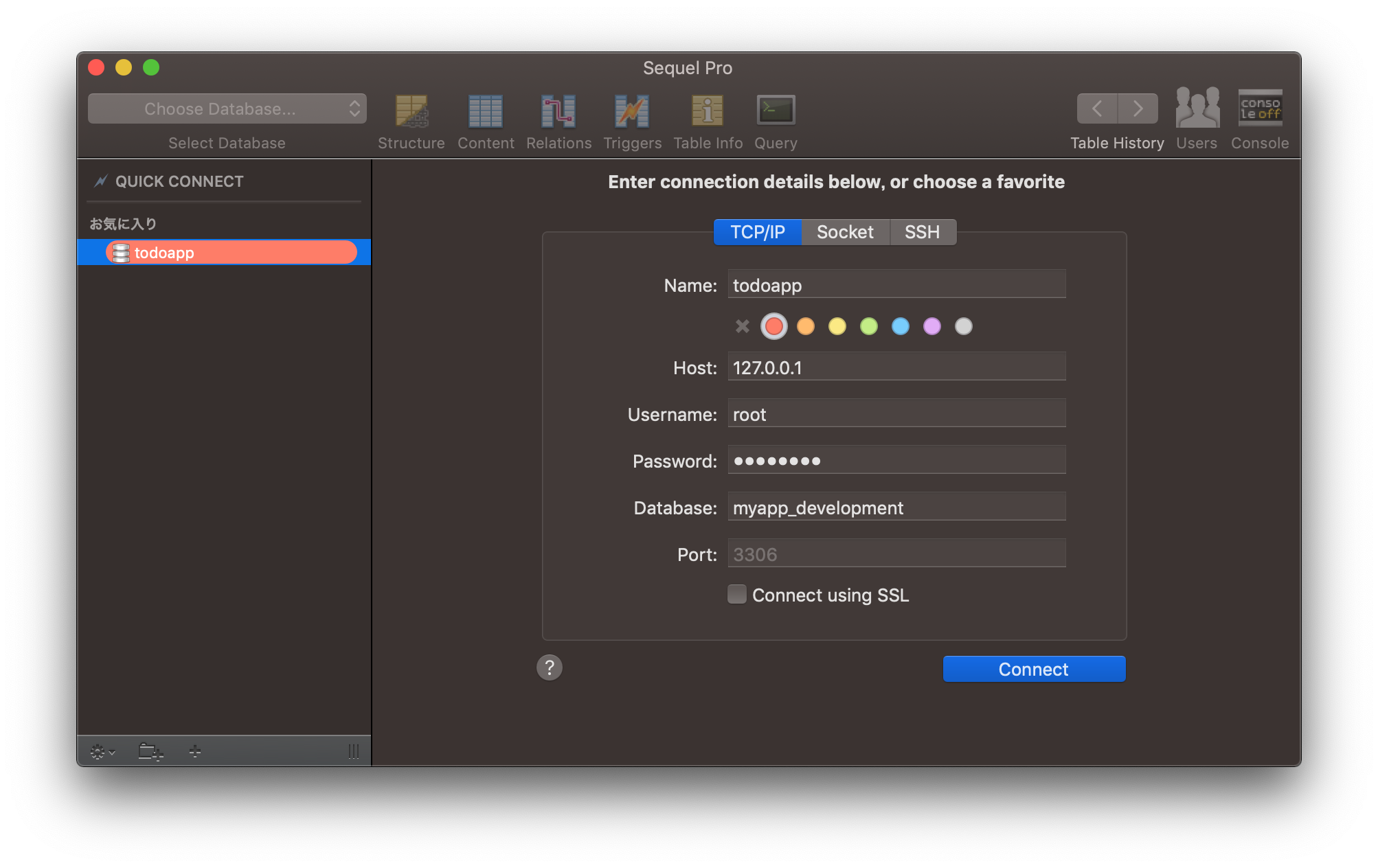
Task: Open the Content view icon
Action: [x=486, y=111]
